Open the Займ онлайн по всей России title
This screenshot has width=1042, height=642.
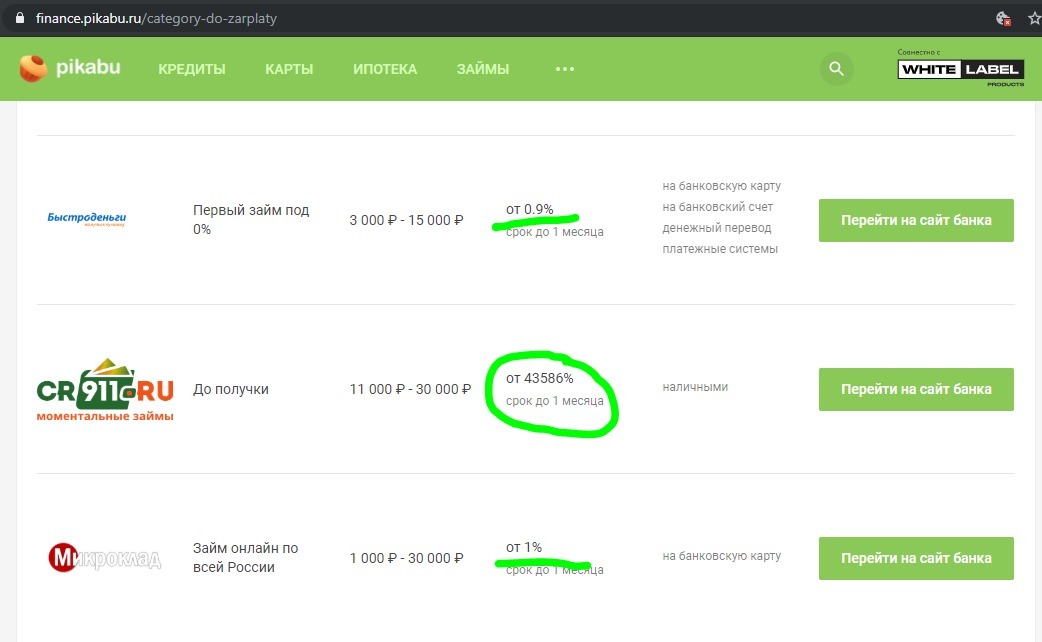pos(247,557)
